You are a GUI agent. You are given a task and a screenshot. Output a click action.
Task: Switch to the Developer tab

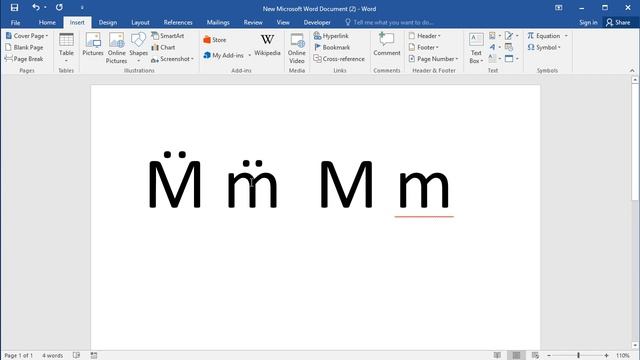click(x=317, y=22)
